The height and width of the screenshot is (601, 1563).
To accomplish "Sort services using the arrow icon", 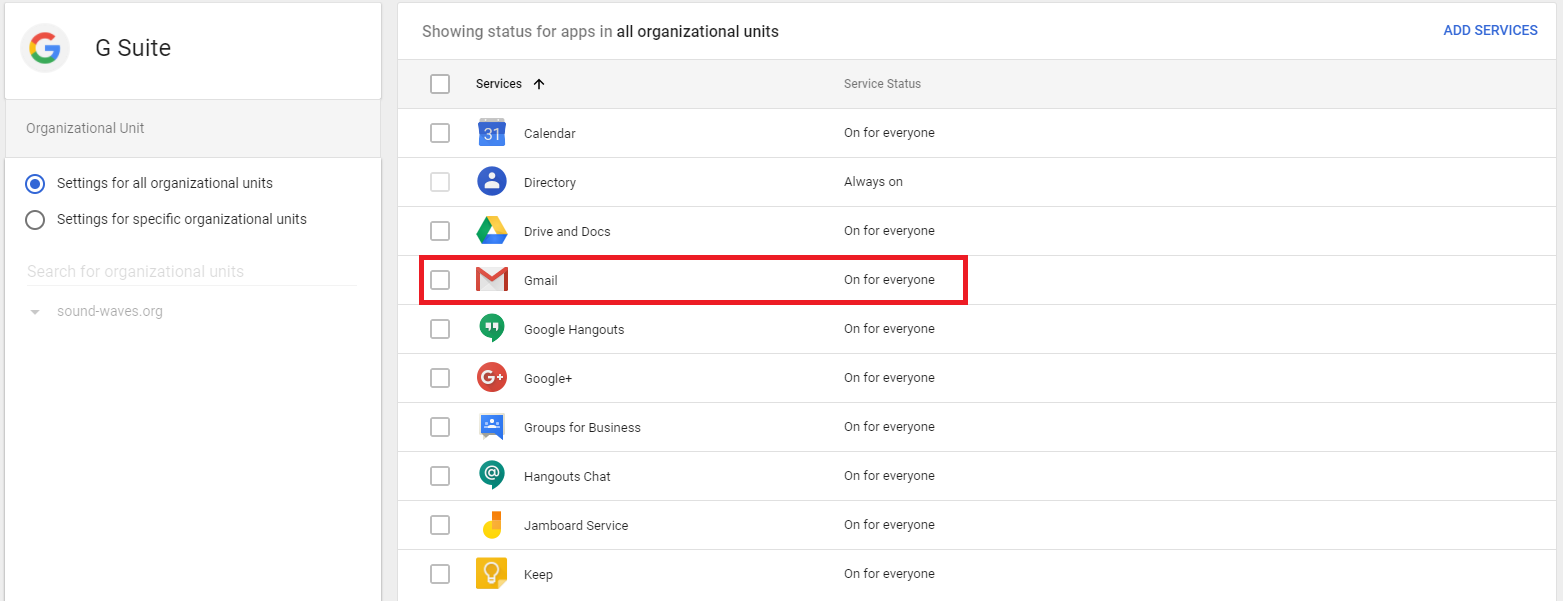I will click(539, 84).
